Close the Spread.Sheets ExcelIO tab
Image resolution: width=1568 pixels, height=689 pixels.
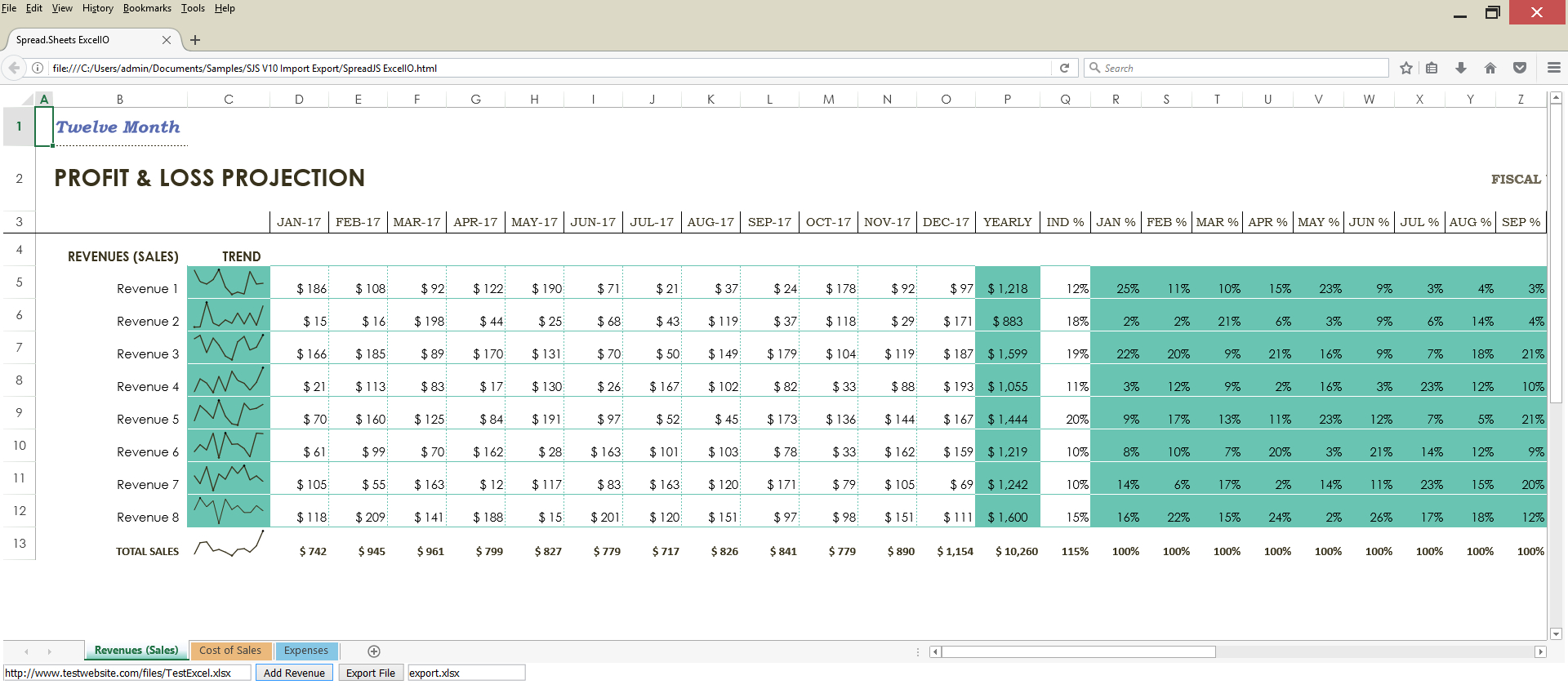point(167,40)
